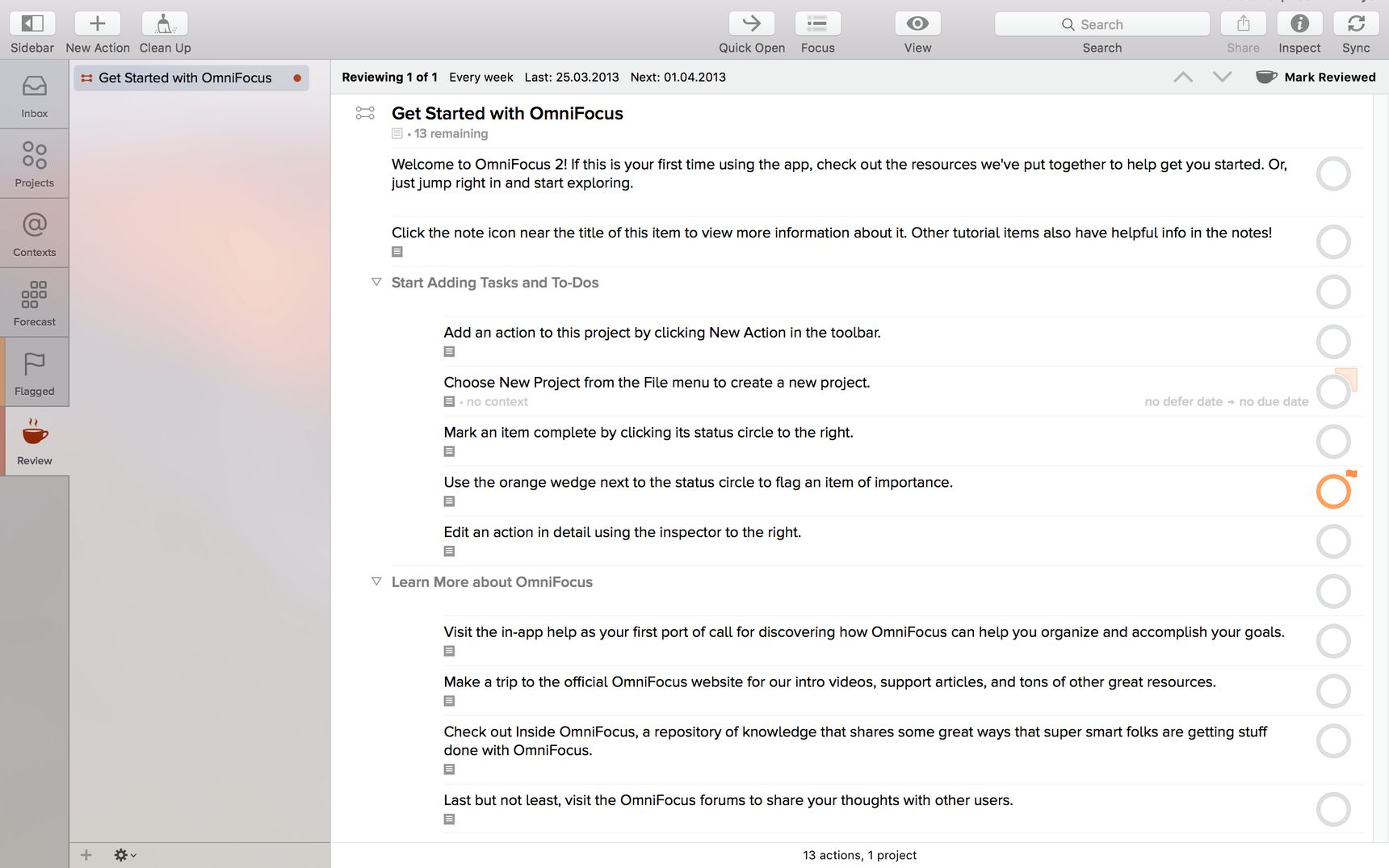1389x868 pixels.
Task: Click New Action plus icon
Action: (x=97, y=23)
